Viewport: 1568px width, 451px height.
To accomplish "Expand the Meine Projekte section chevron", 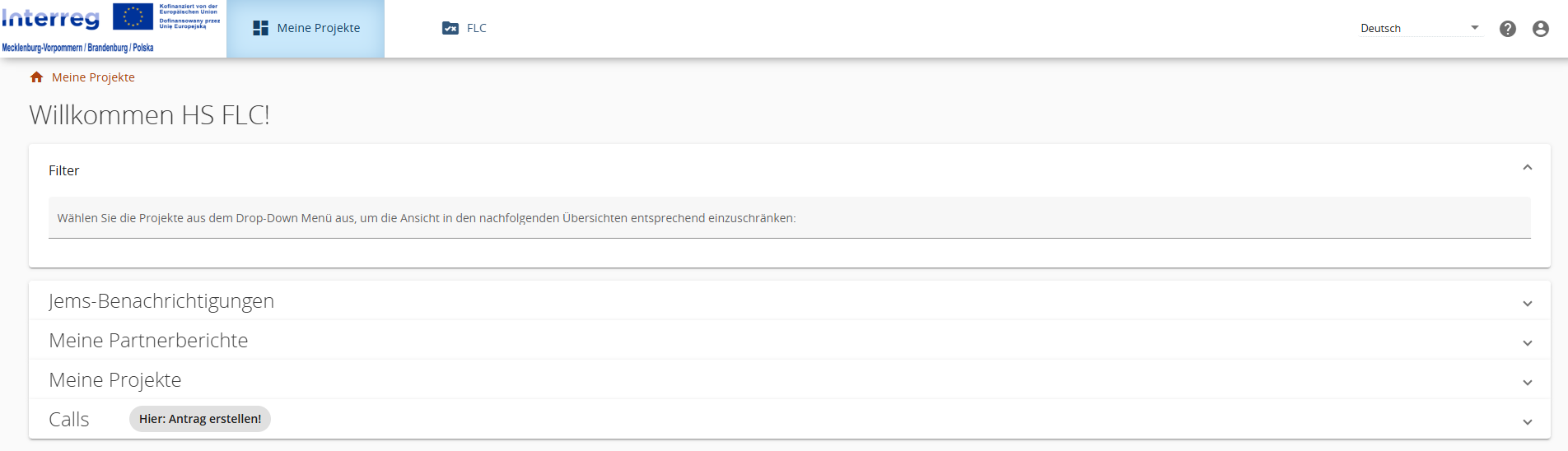I will [x=1527, y=382].
